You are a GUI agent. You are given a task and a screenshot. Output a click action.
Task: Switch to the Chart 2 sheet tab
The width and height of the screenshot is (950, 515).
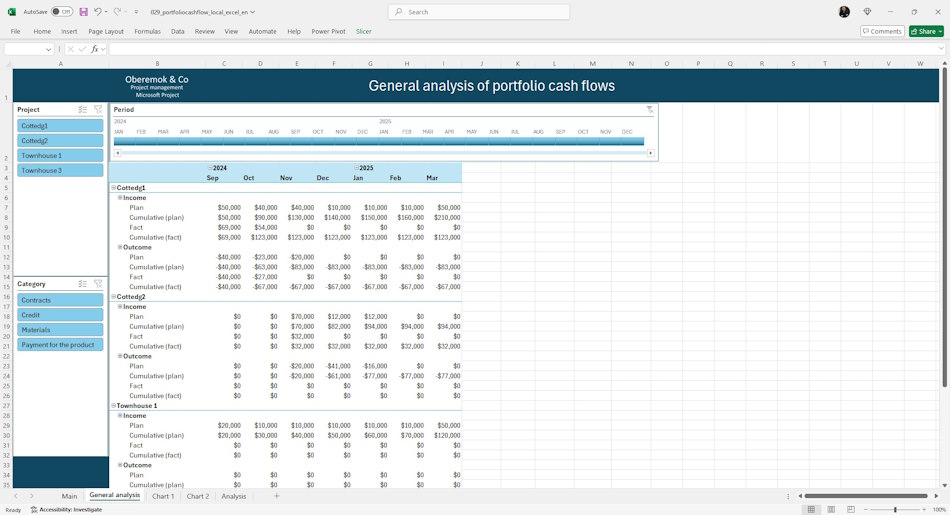[198, 496]
